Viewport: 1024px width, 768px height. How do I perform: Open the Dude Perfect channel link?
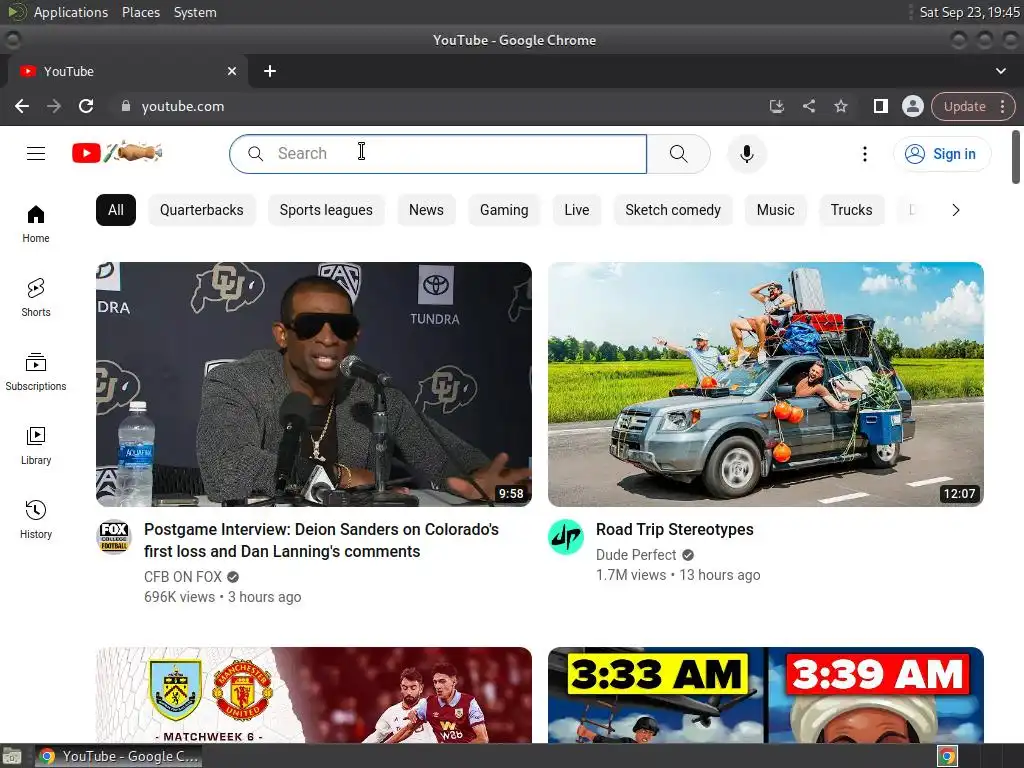tap(636, 555)
